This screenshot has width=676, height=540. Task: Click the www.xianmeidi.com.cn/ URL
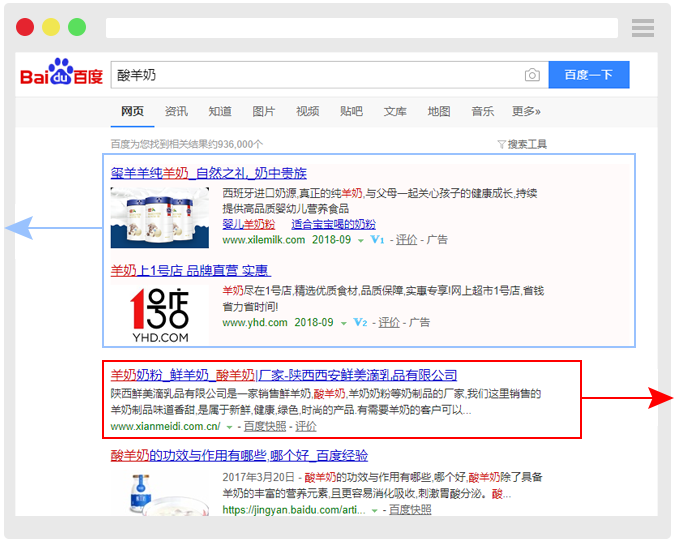pyautogui.click(x=166, y=426)
